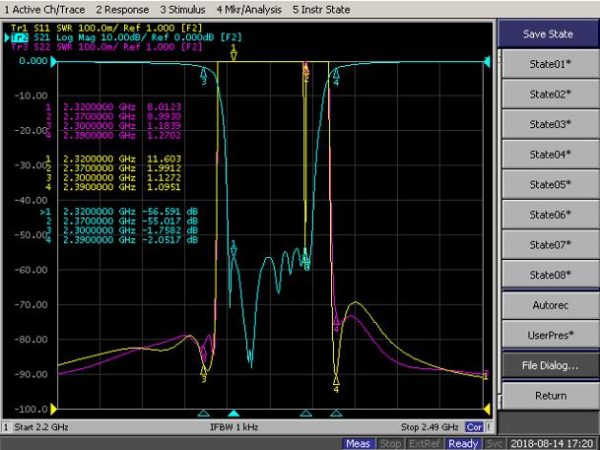This screenshot has height=450, width=600.
Task: Save to State07 softkey
Action: [550, 245]
